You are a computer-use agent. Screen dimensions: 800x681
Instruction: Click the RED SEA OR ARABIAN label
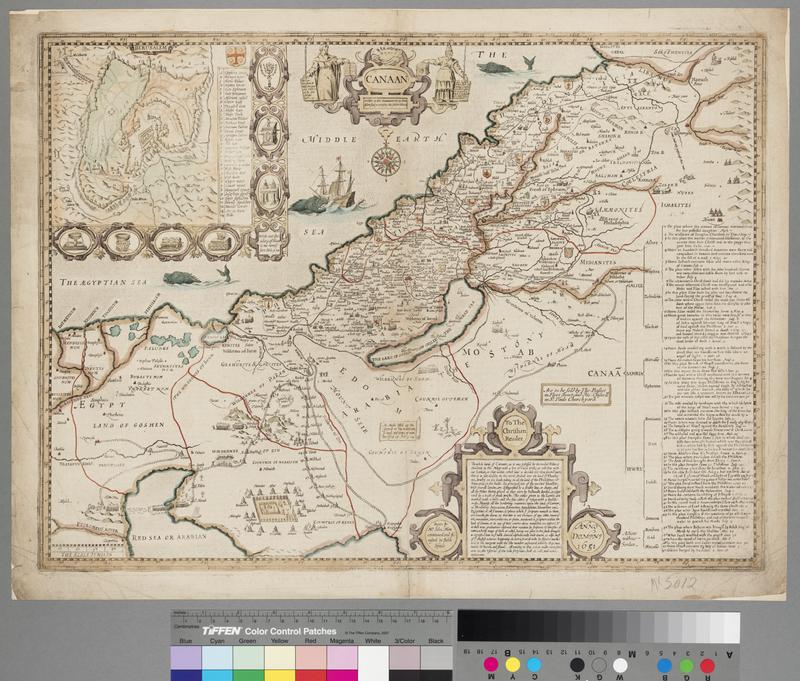tap(169, 537)
